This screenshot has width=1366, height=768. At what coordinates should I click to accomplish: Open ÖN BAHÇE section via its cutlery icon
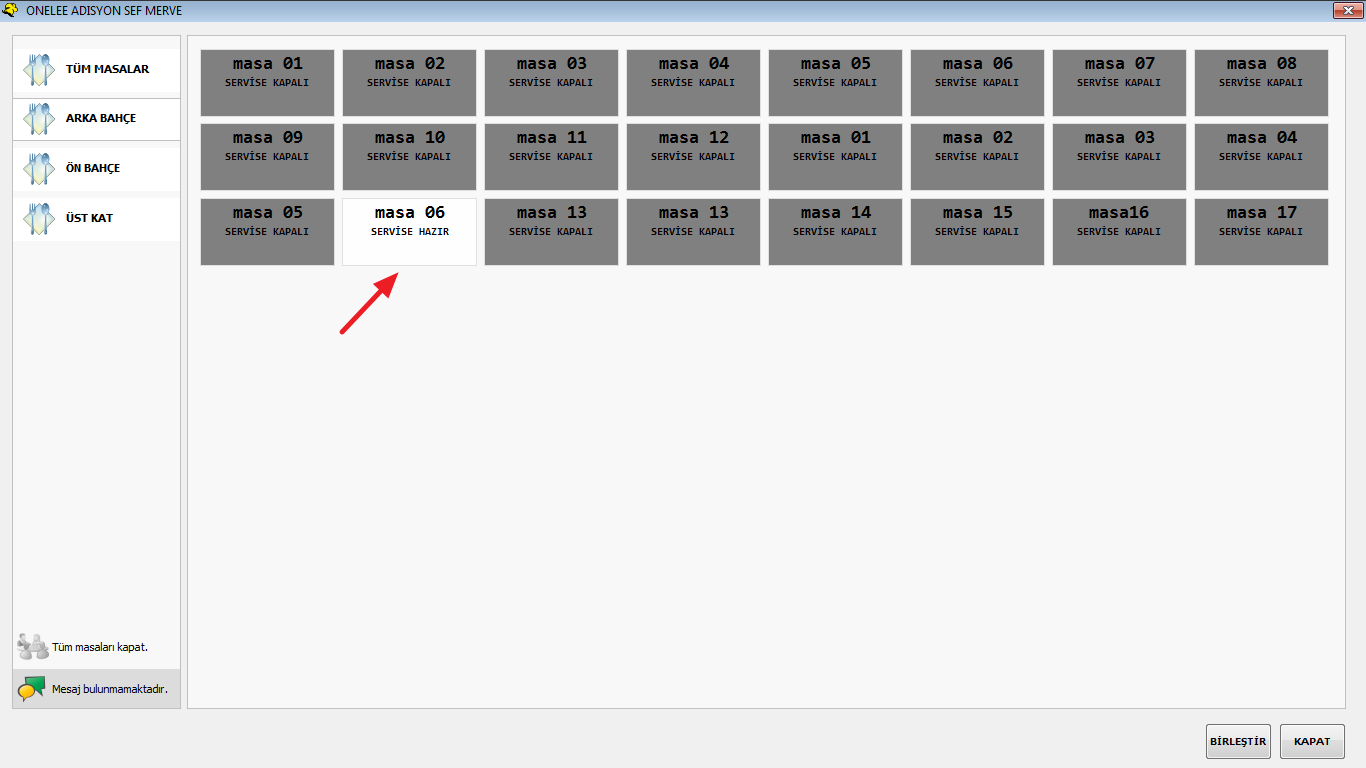[38, 168]
